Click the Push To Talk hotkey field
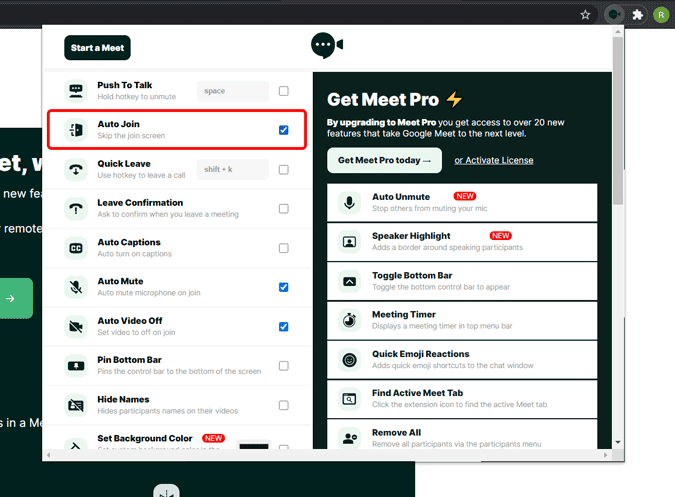 tap(233, 91)
